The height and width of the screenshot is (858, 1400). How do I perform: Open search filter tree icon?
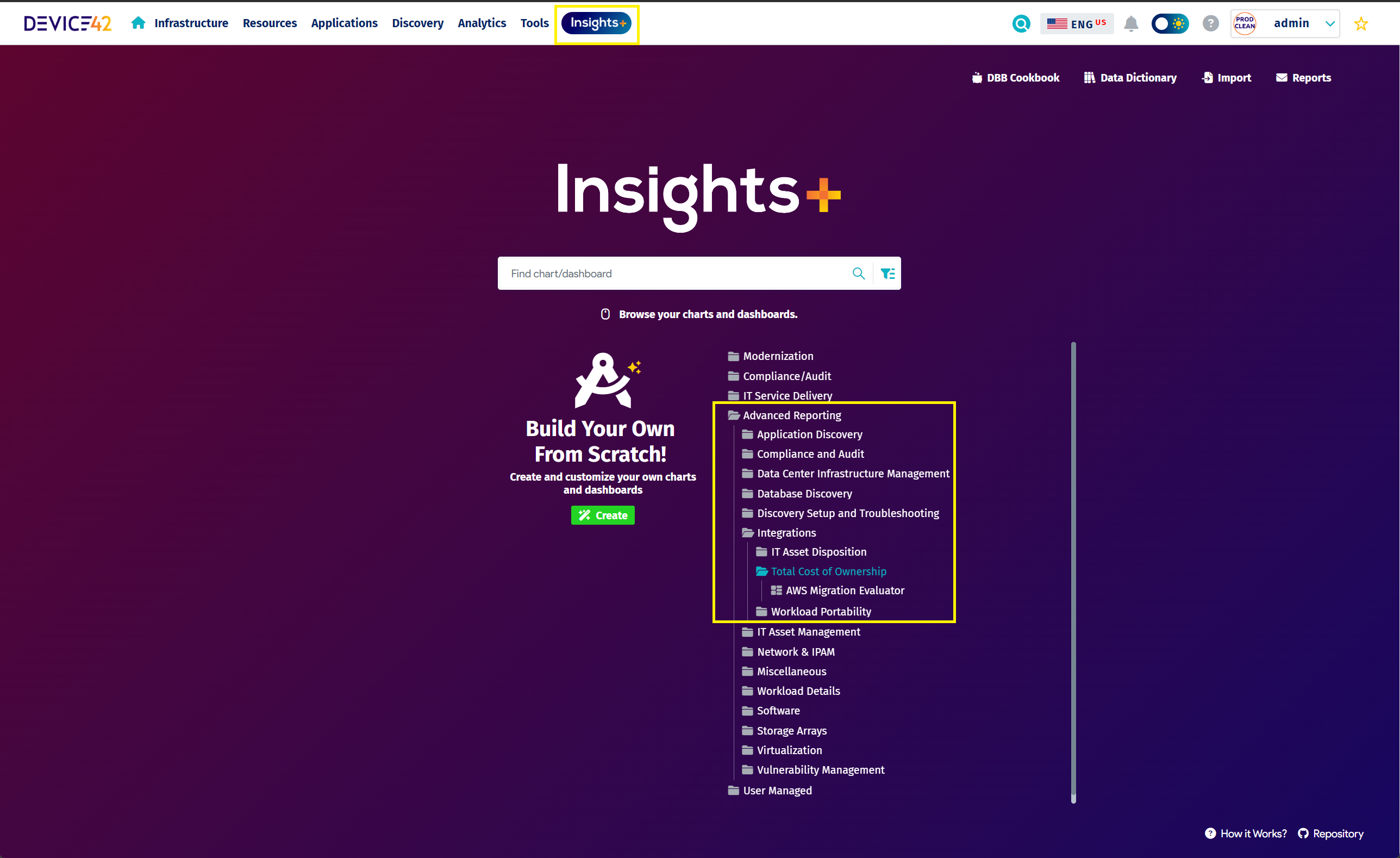pyautogui.click(x=887, y=273)
